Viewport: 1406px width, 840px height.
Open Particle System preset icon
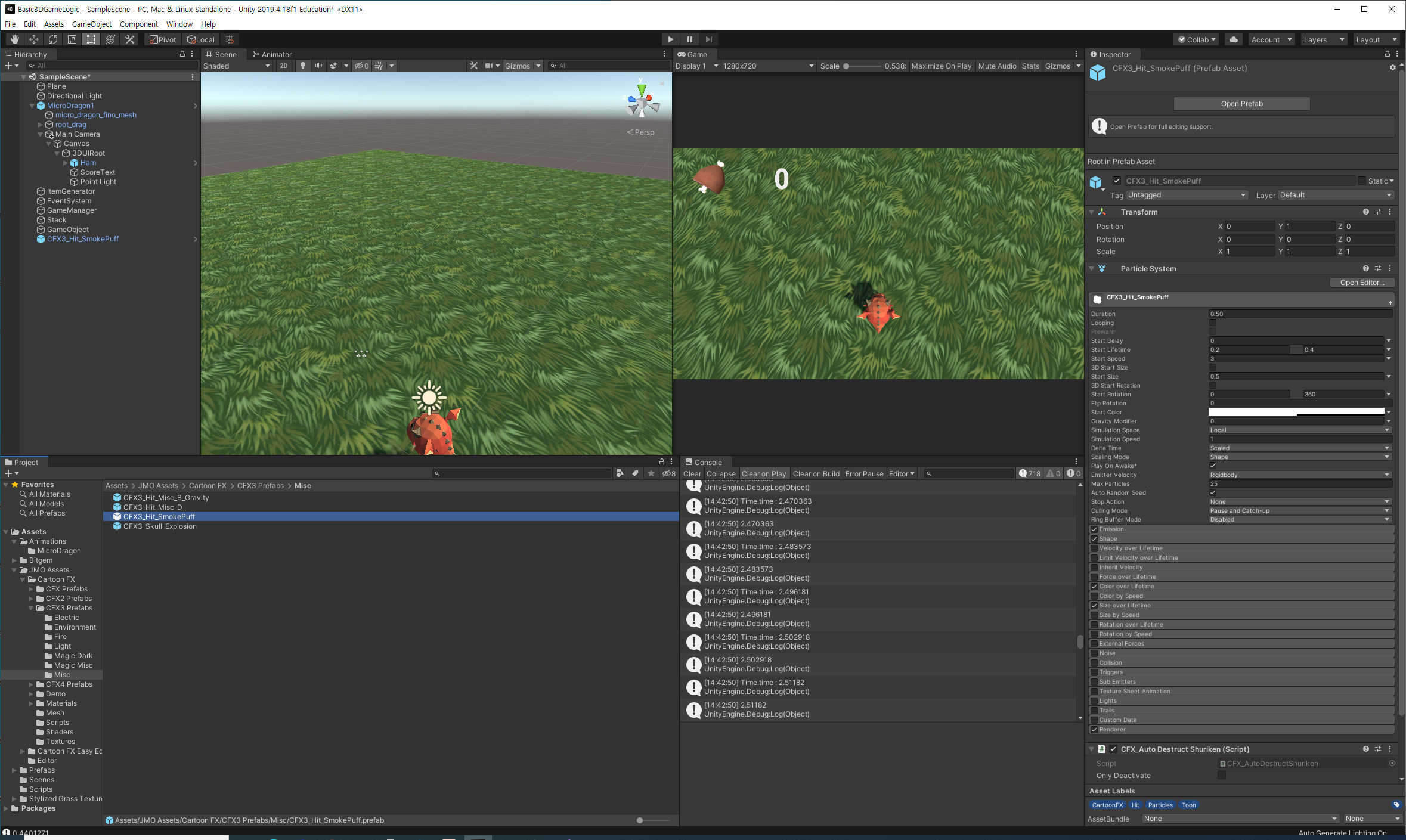point(1378,268)
